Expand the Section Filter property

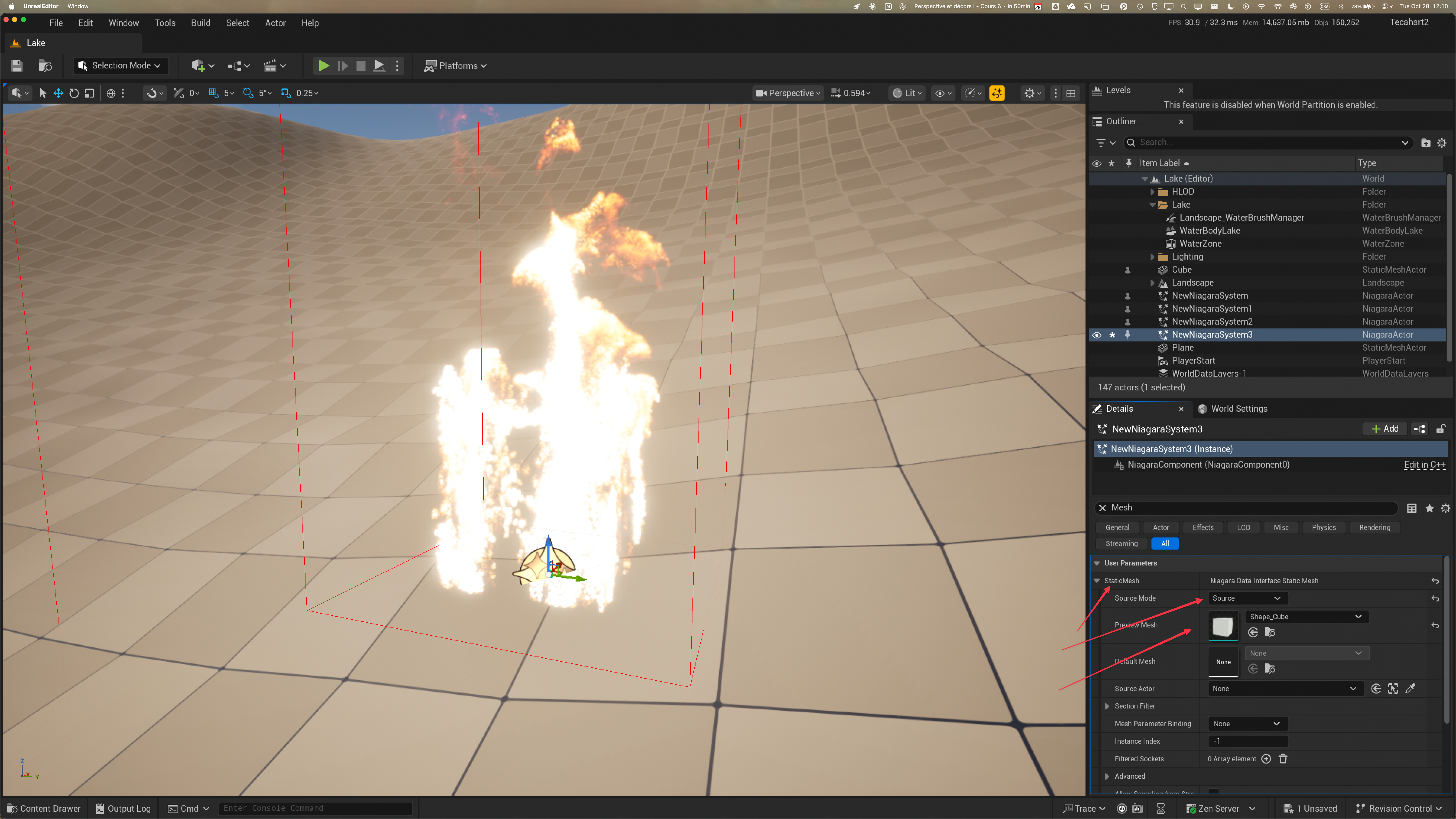click(x=1107, y=706)
